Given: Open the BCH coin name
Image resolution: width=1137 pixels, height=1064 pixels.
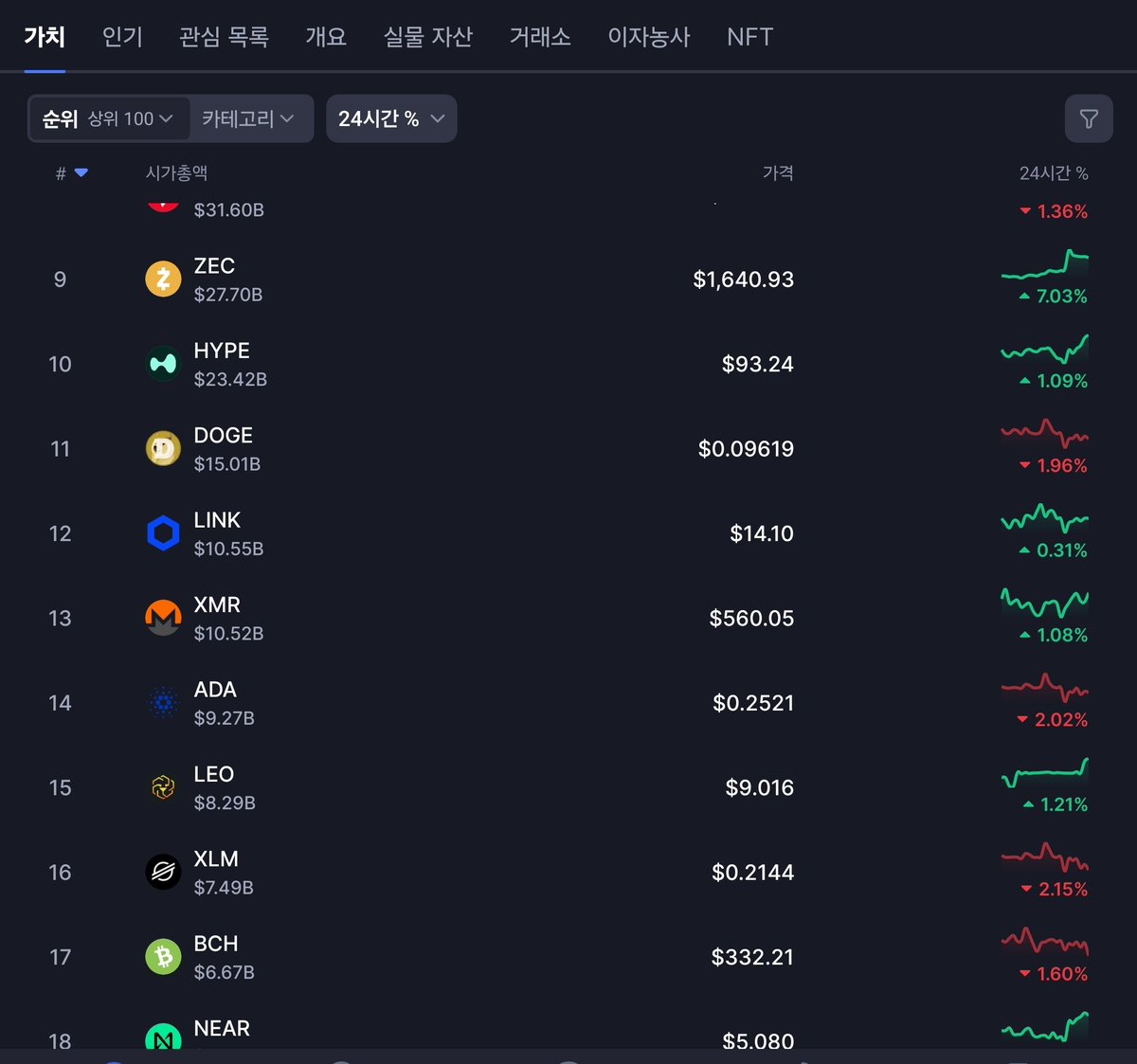Looking at the screenshot, I should (x=216, y=944).
